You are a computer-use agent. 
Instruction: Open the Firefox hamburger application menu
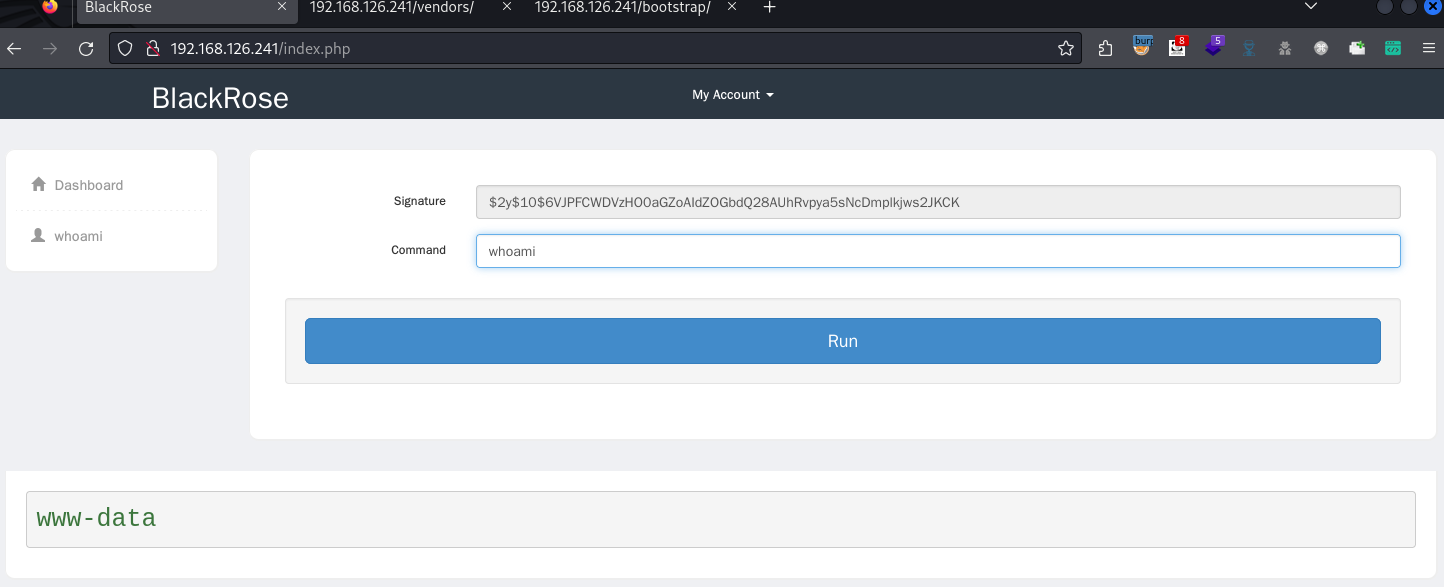(1429, 48)
